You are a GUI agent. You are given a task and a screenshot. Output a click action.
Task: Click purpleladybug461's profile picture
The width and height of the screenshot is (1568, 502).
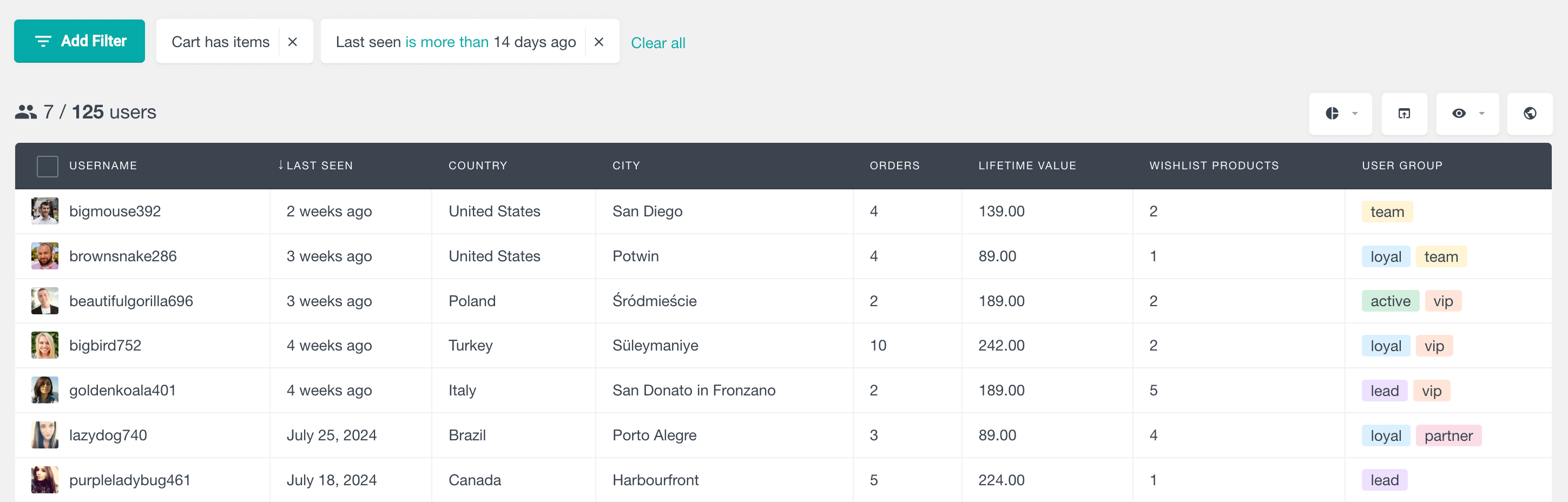[45, 479]
